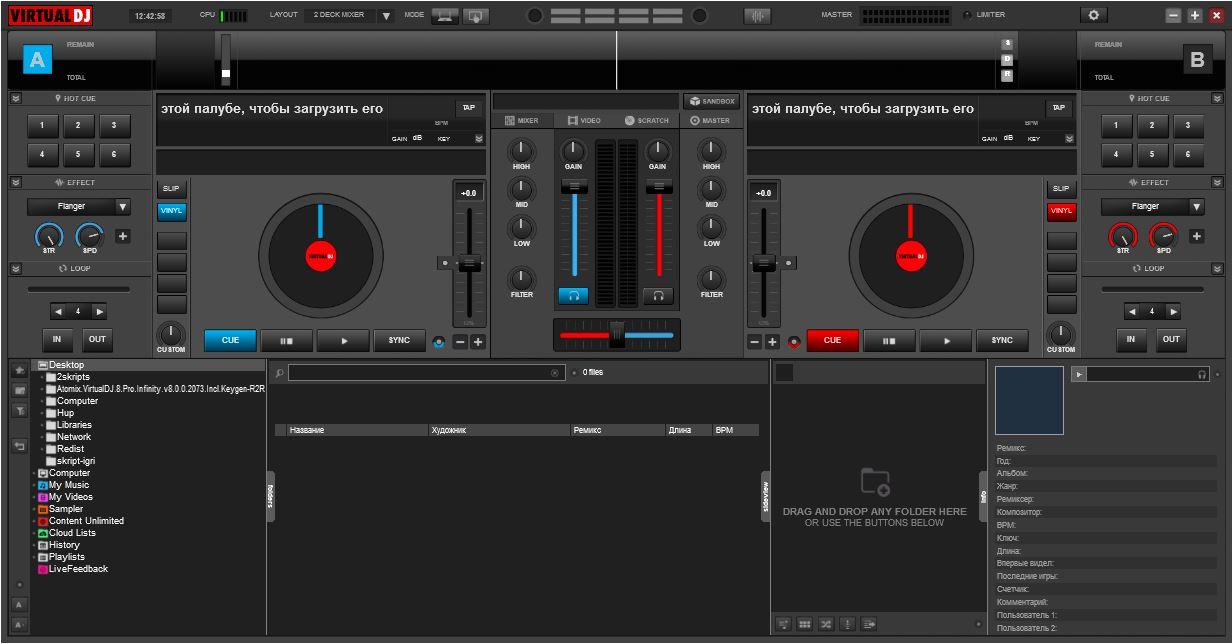
Task: Click the export list arrow icon below sideview
Action: [868, 624]
